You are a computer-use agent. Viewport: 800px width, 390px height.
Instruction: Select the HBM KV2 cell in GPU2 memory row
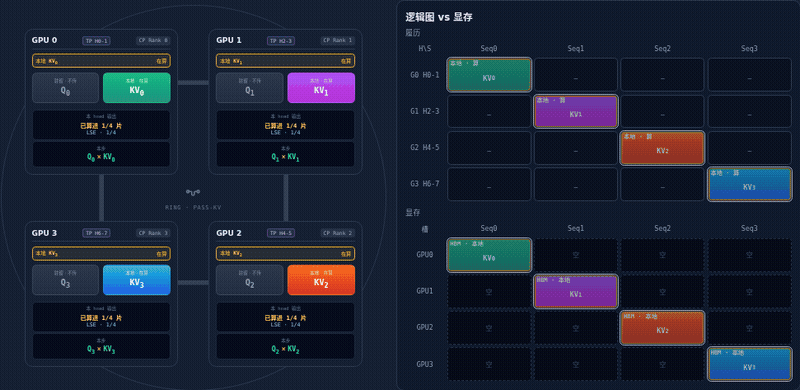pyautogui.click(x=662, y=328)
